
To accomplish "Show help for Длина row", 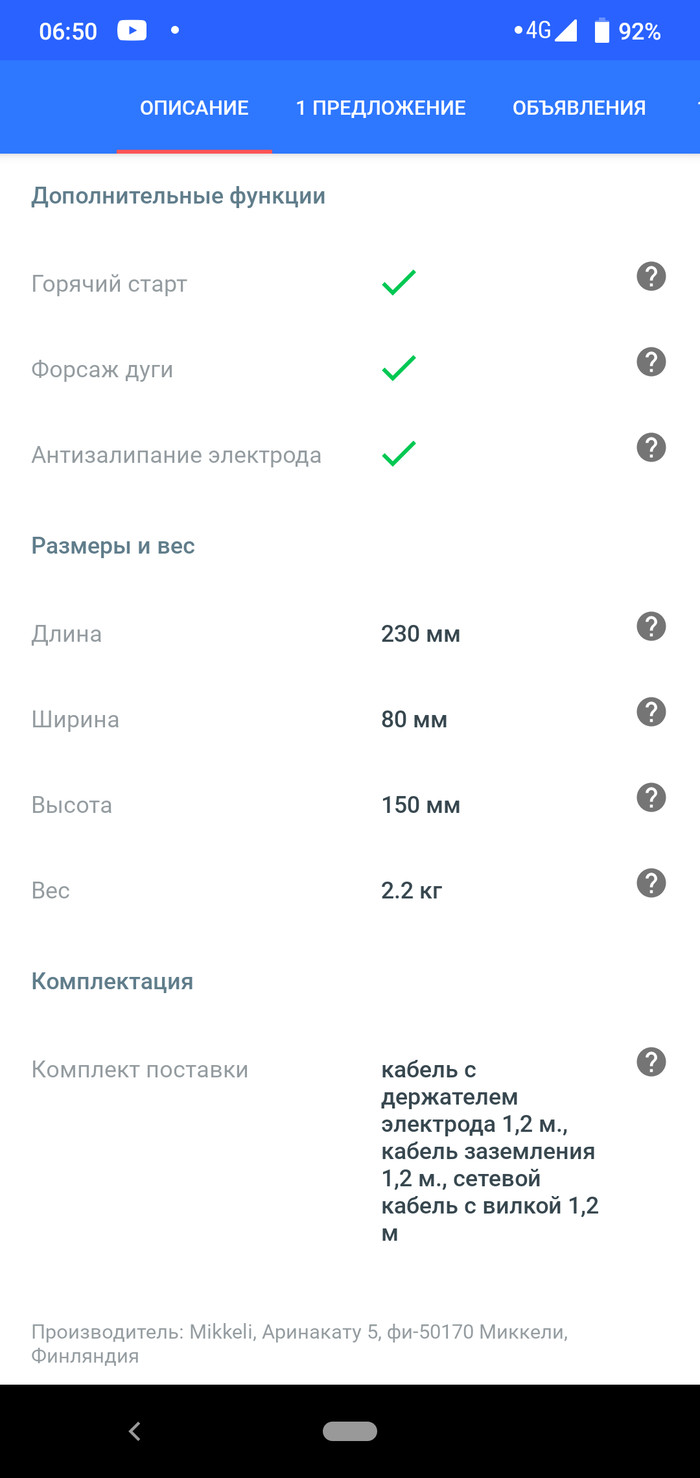I will click(x=651, y=626).
